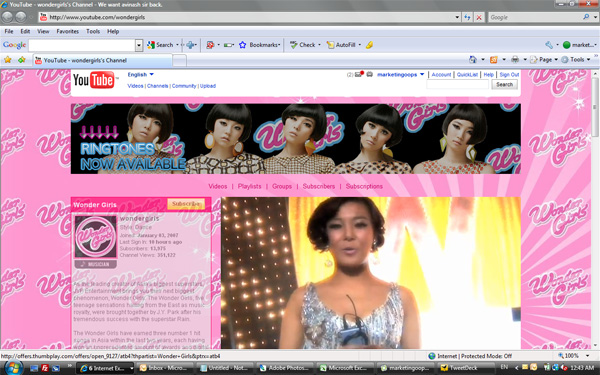
Task: Open the channel Subscribers link
Action: [319, 186]
